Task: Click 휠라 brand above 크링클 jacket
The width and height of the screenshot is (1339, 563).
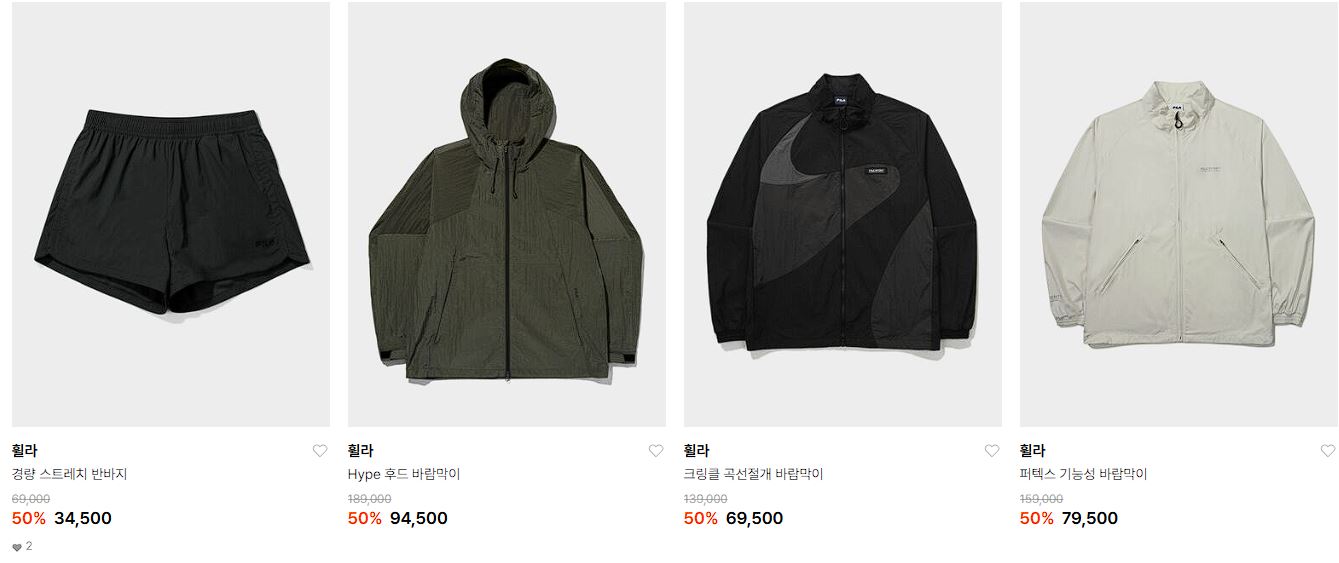Action: 697,451
